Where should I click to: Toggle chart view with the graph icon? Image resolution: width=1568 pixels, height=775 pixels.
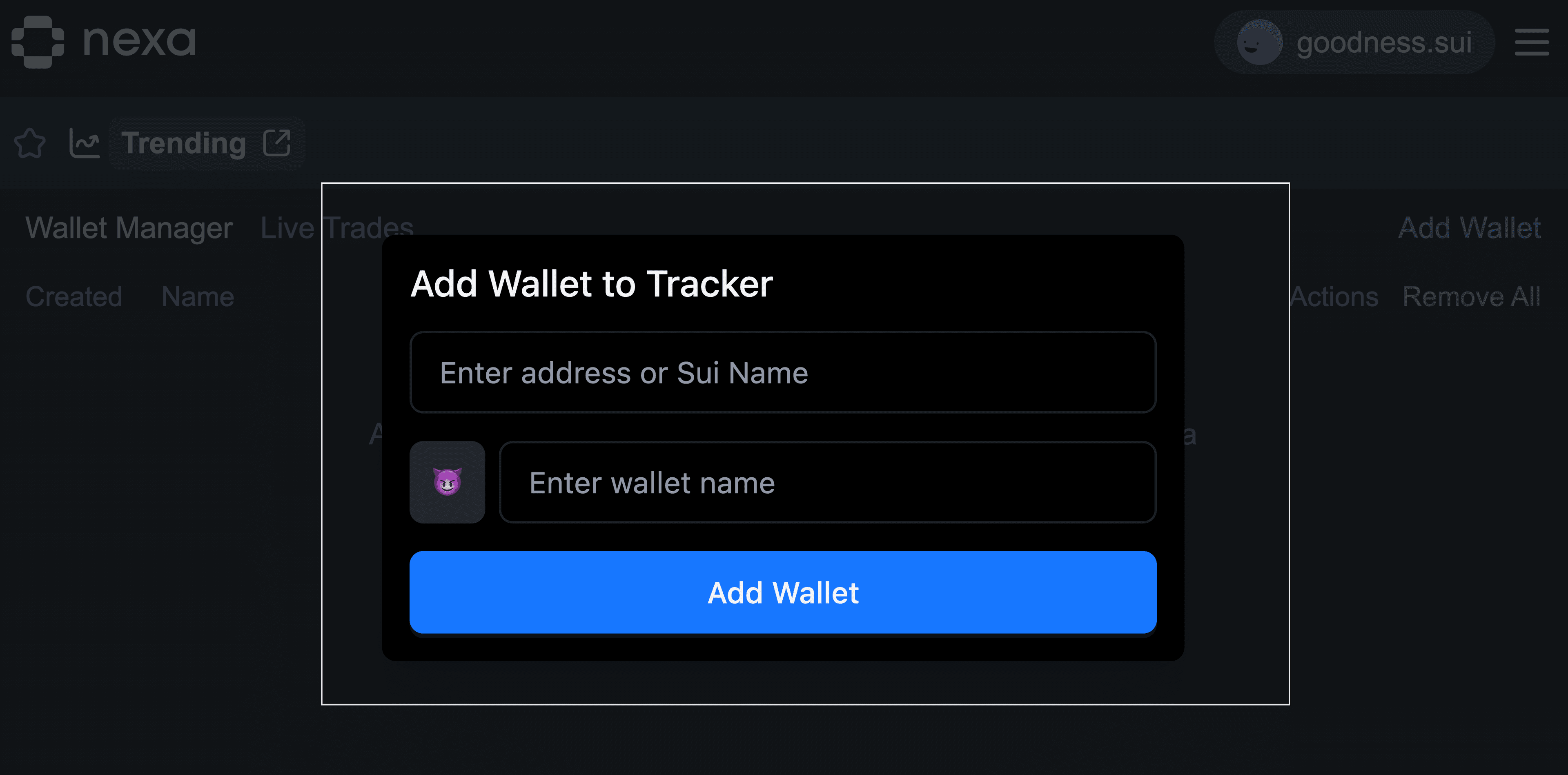(85, 144)
